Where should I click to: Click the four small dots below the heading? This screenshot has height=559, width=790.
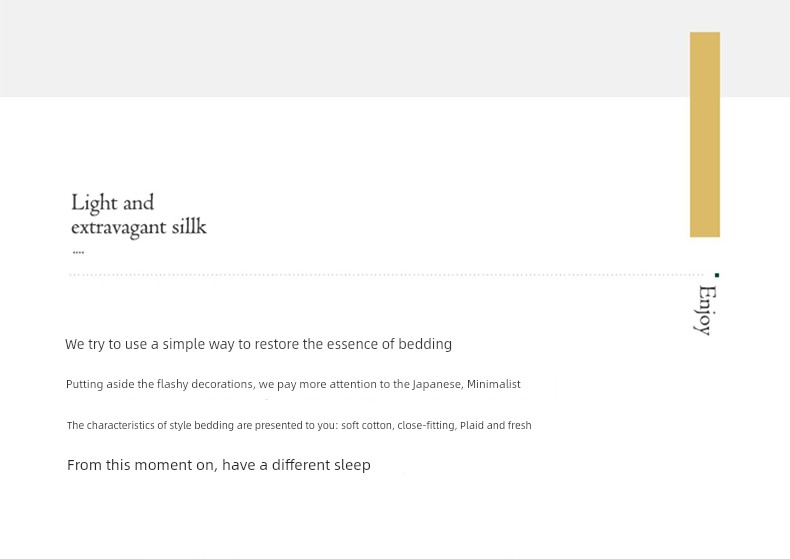[78, 252]
